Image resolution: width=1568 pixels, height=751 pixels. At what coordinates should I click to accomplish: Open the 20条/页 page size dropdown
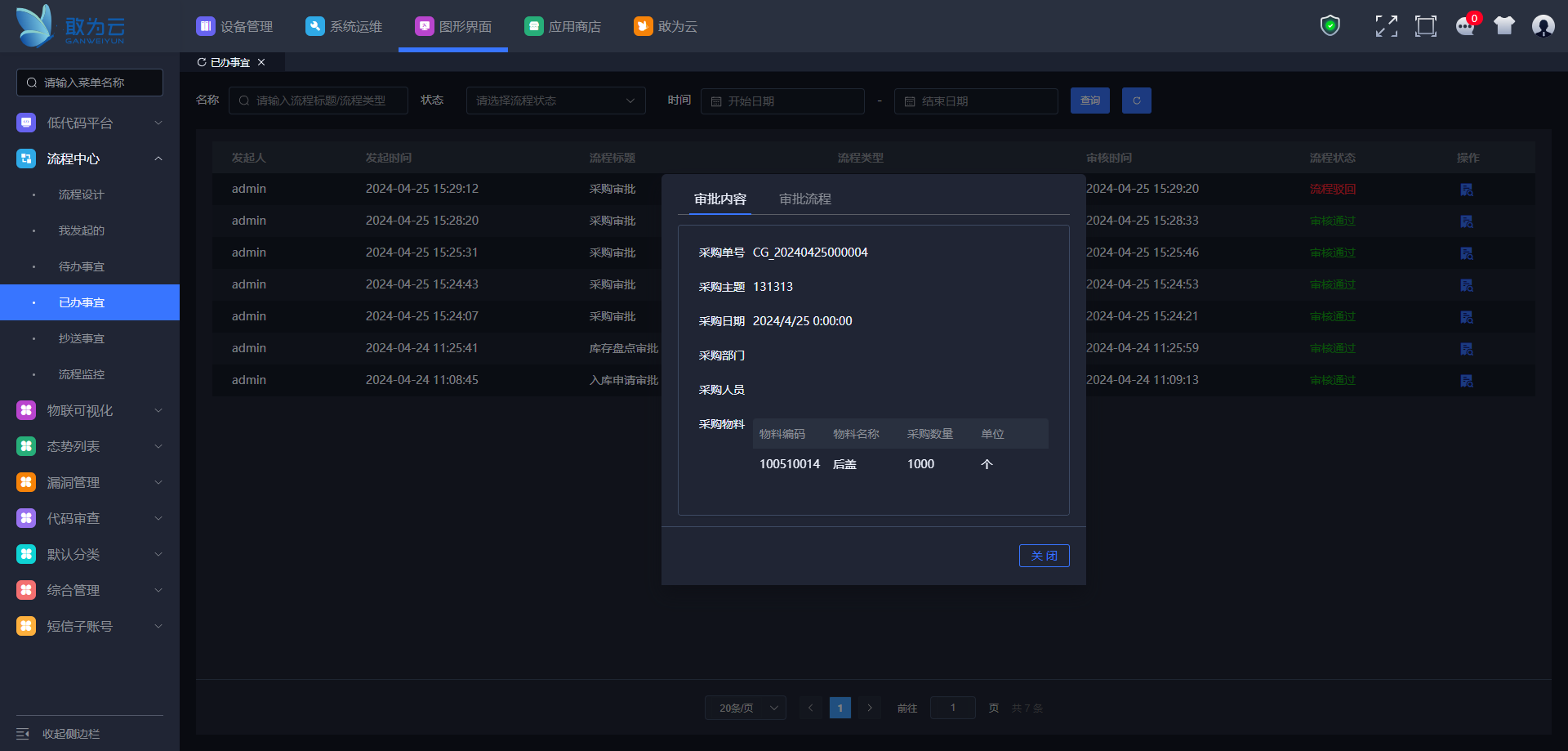click(745, 708)
